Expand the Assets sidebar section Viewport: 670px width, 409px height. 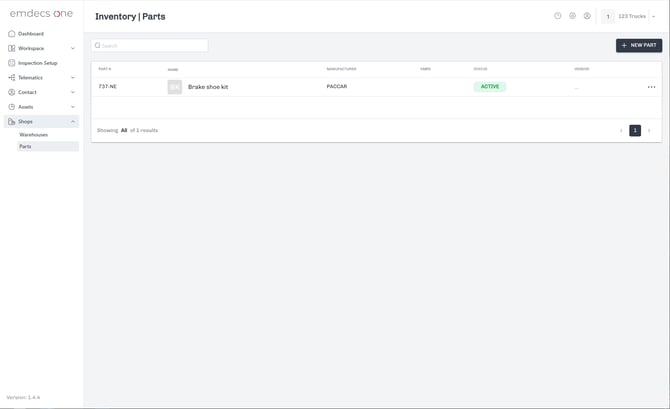click(x=41, y=107)
